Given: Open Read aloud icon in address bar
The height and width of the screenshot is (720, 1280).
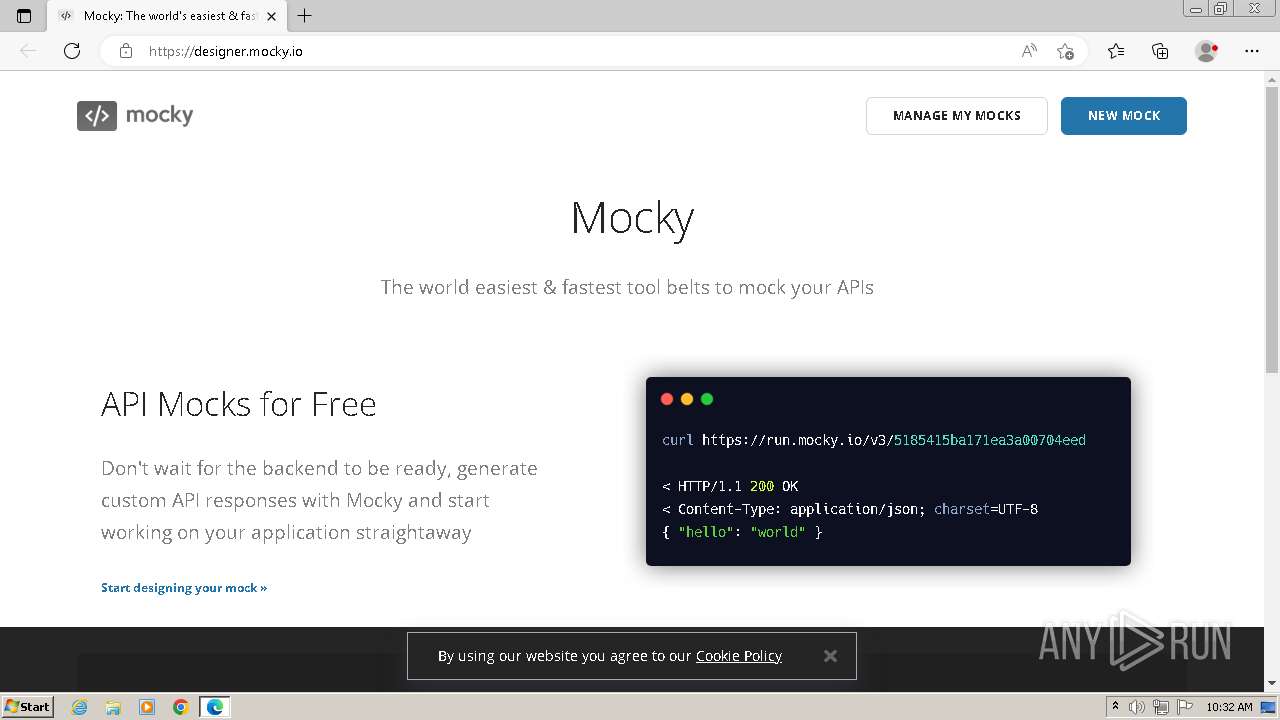Looking at the screenshot, I should click(x=1029, y=51).
